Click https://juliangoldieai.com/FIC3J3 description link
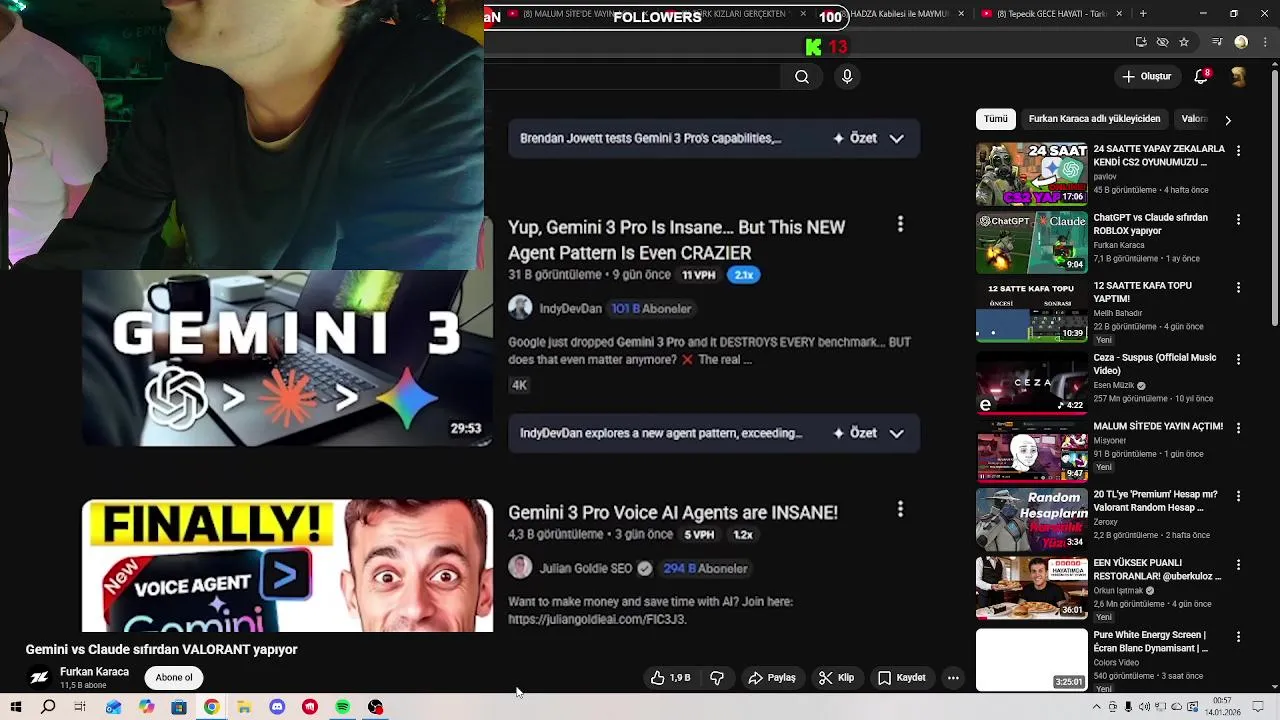 (x=597, y=620)
